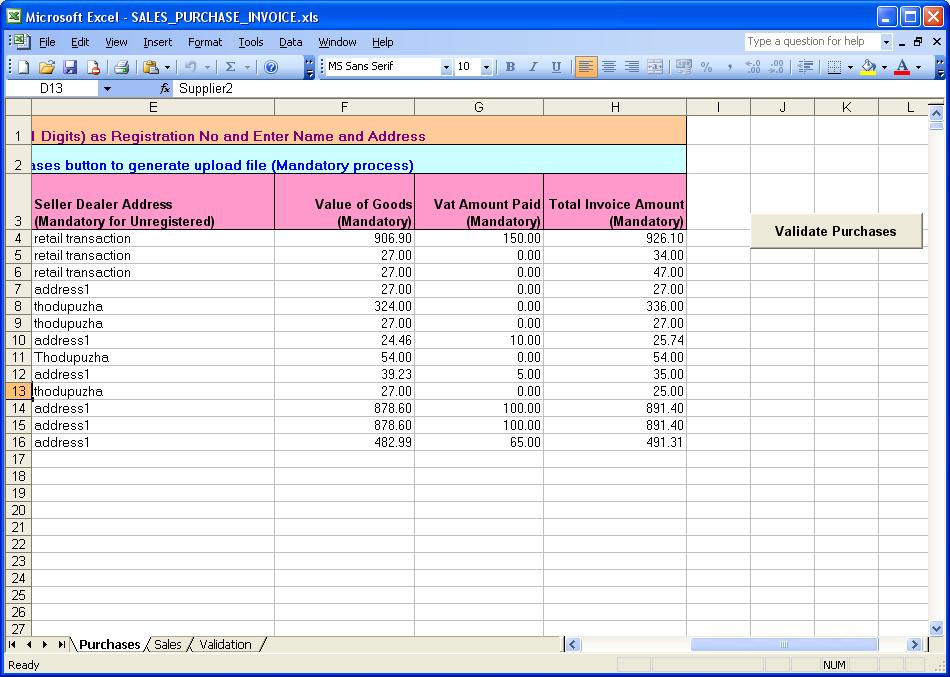
Task: Click the AutoSum sigma icon
Action: [x=230, y=67]
